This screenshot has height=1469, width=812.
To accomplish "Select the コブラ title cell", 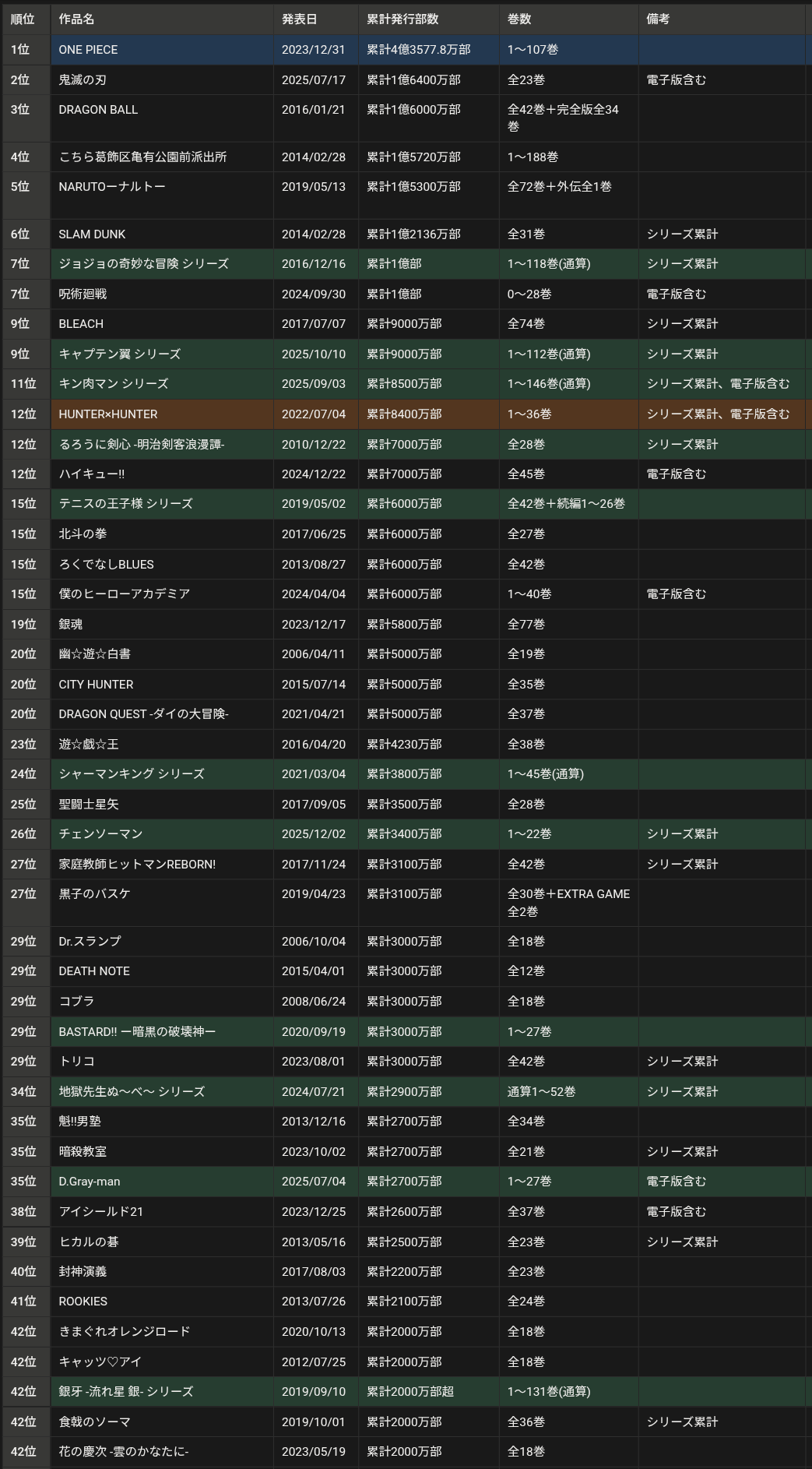I will point(162,1001).
